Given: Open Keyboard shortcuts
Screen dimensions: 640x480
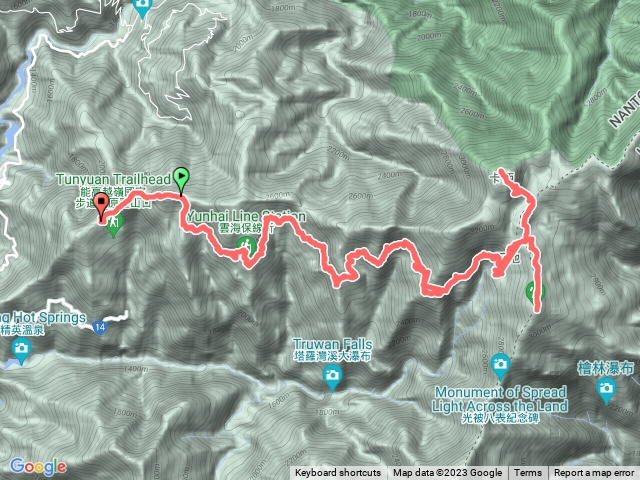Looking at the screenshot, I should pyautogui.click(x=338, y=473).
